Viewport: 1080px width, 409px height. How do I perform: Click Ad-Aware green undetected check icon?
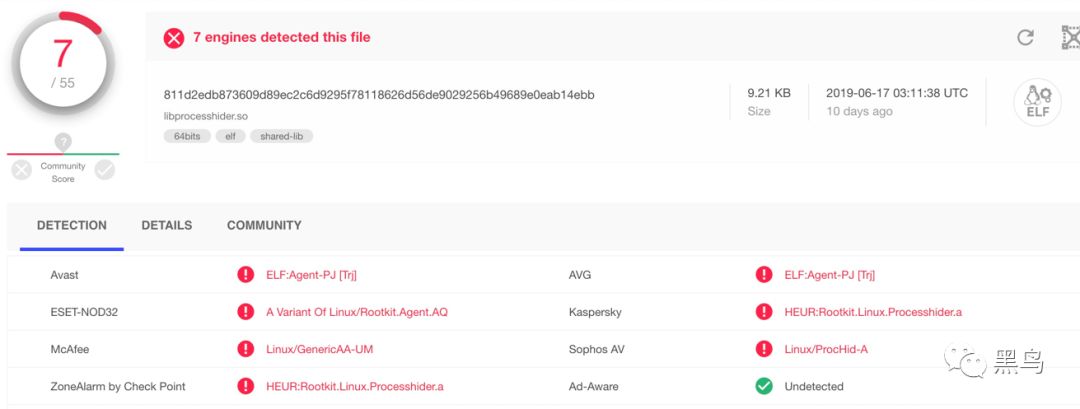coord(764,386)
